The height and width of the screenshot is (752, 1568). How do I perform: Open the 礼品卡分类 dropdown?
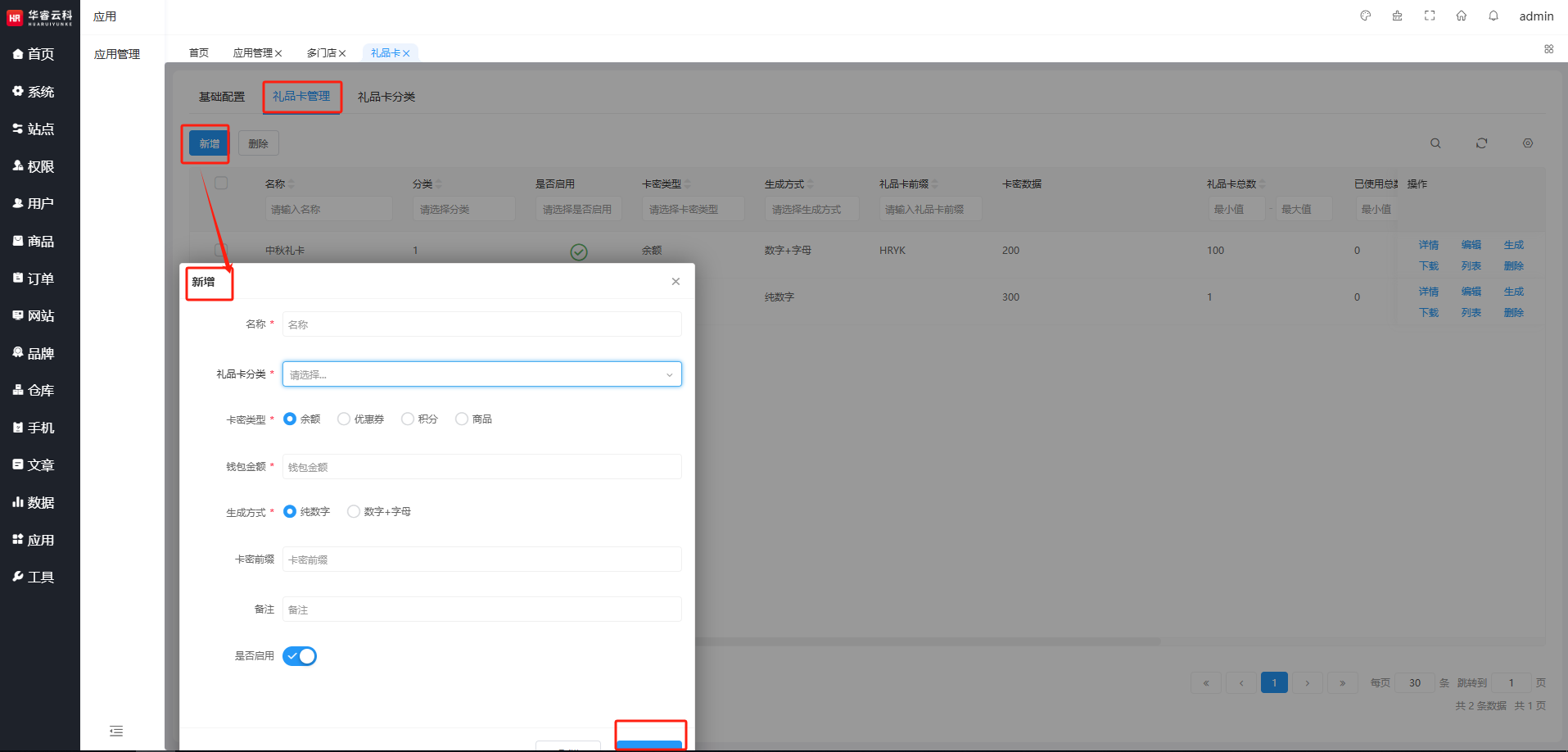pyautogui.click(x=481, y=374)
